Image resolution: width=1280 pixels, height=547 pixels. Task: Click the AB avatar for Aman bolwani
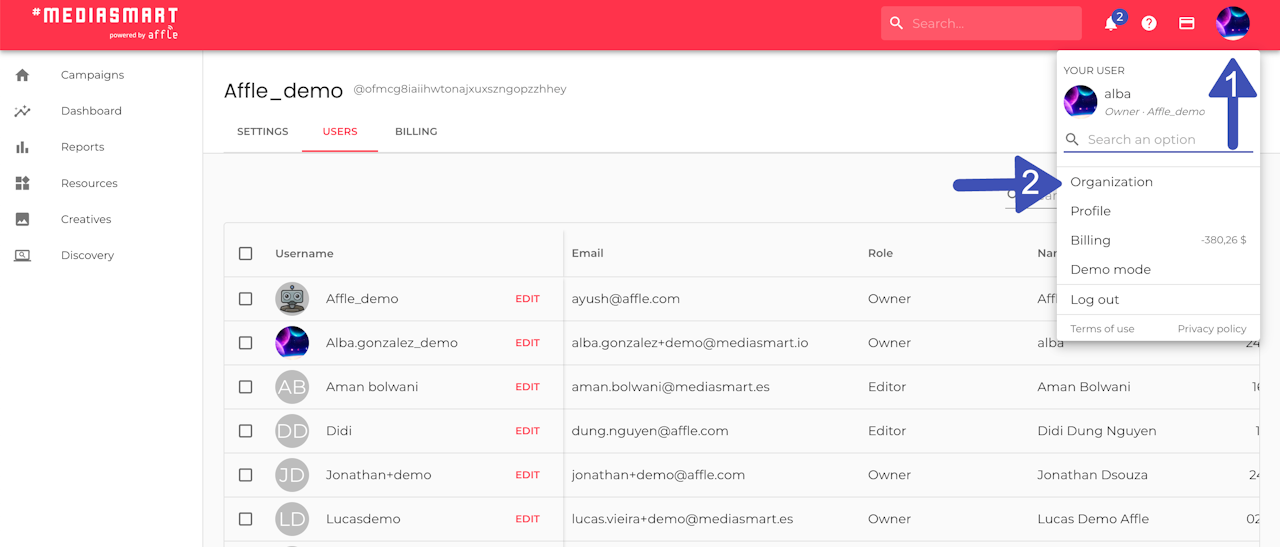coord(292,386)
